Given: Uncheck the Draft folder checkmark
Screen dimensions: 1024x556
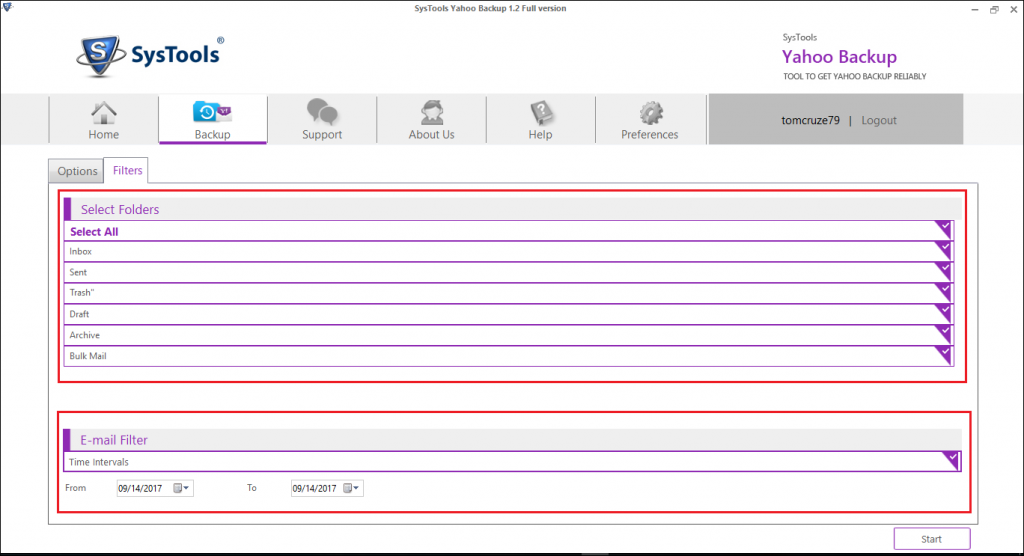Looking at the screenshot, I should click(943, 313).
